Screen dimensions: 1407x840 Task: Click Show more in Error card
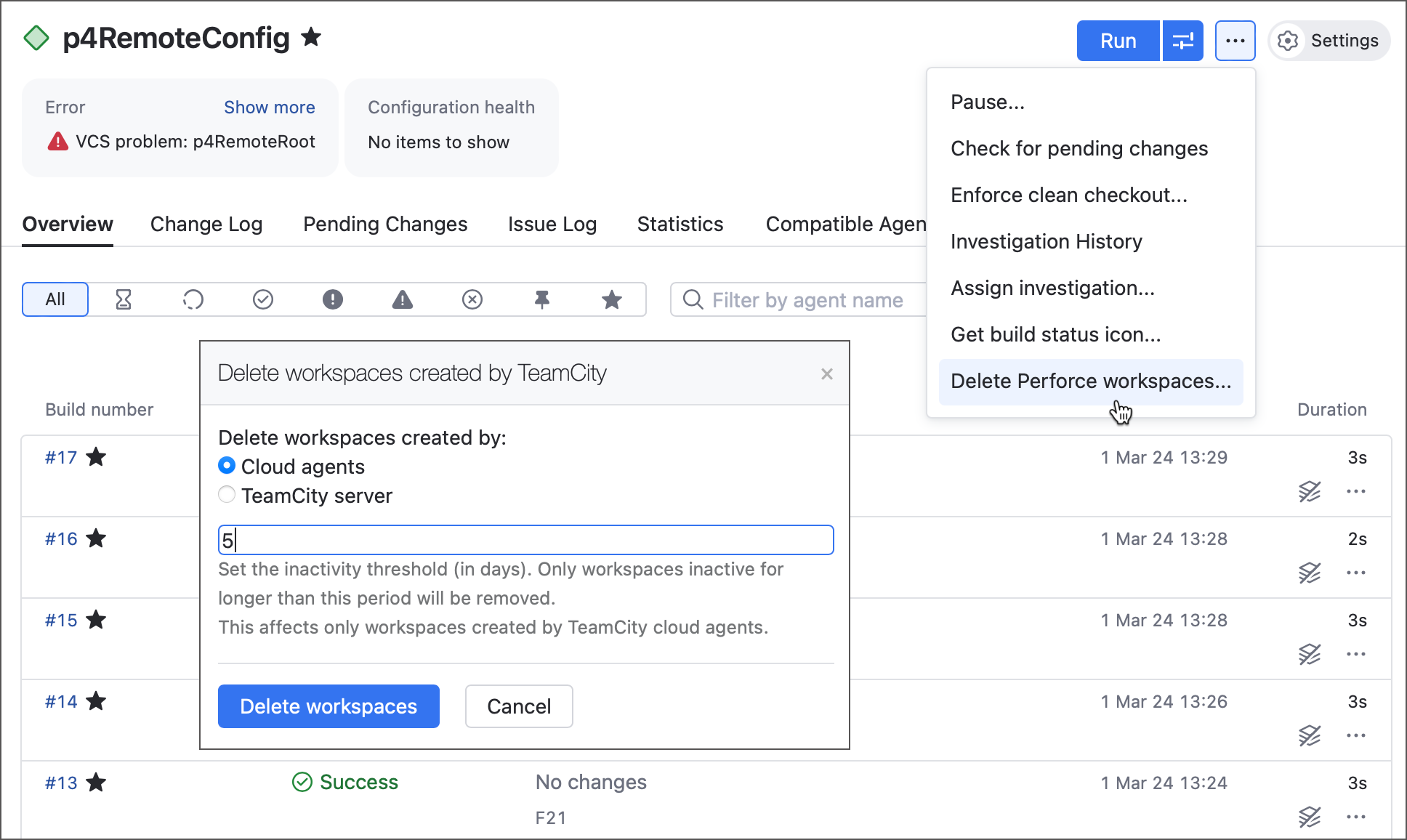tap(269, 107)
